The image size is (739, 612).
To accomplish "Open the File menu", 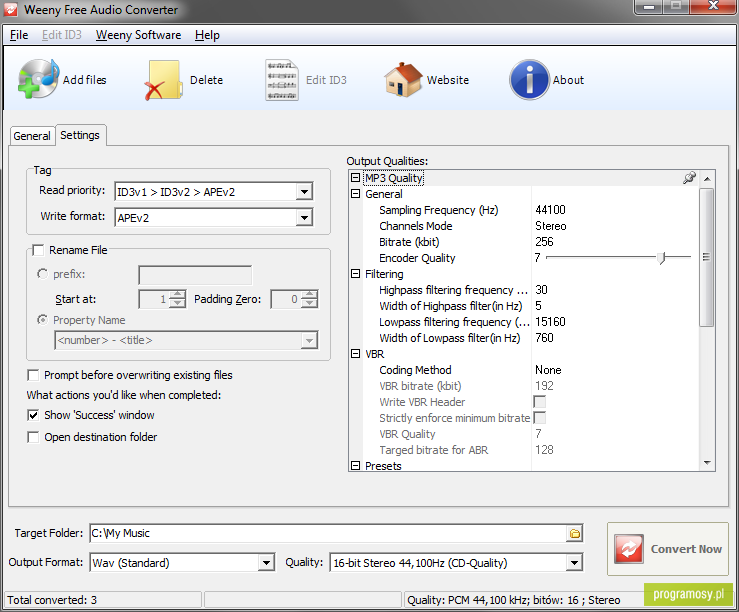I will pyautogui.click(x=19, y=35).
